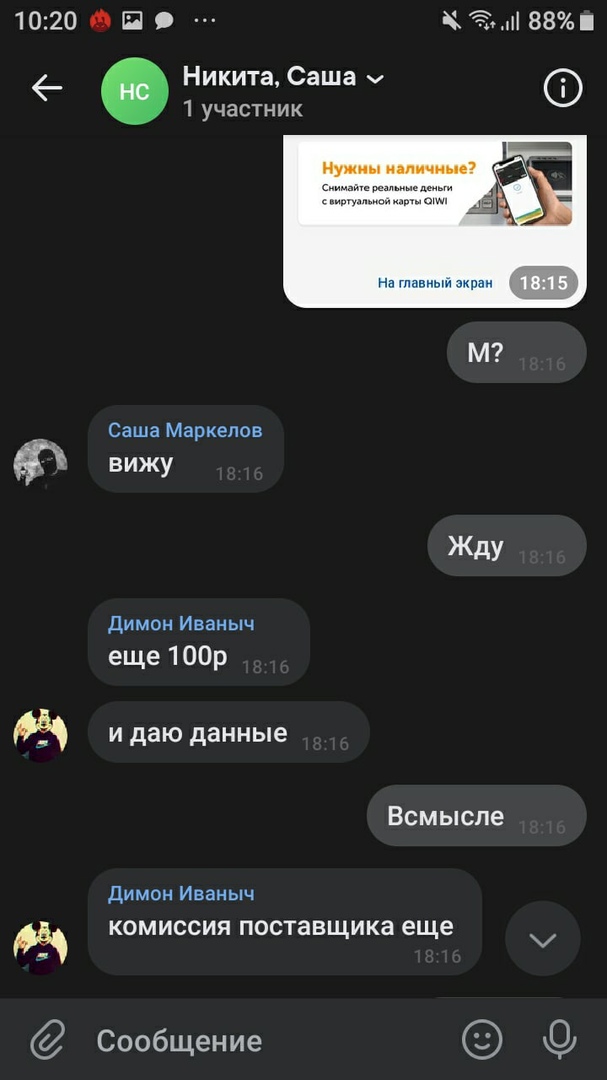Tap the back arrow icon

click(x=47, y=88)
